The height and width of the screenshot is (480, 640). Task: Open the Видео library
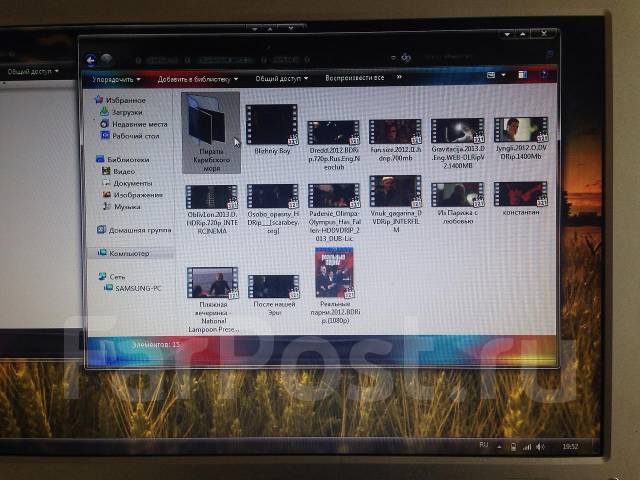(x=104, y=171)
